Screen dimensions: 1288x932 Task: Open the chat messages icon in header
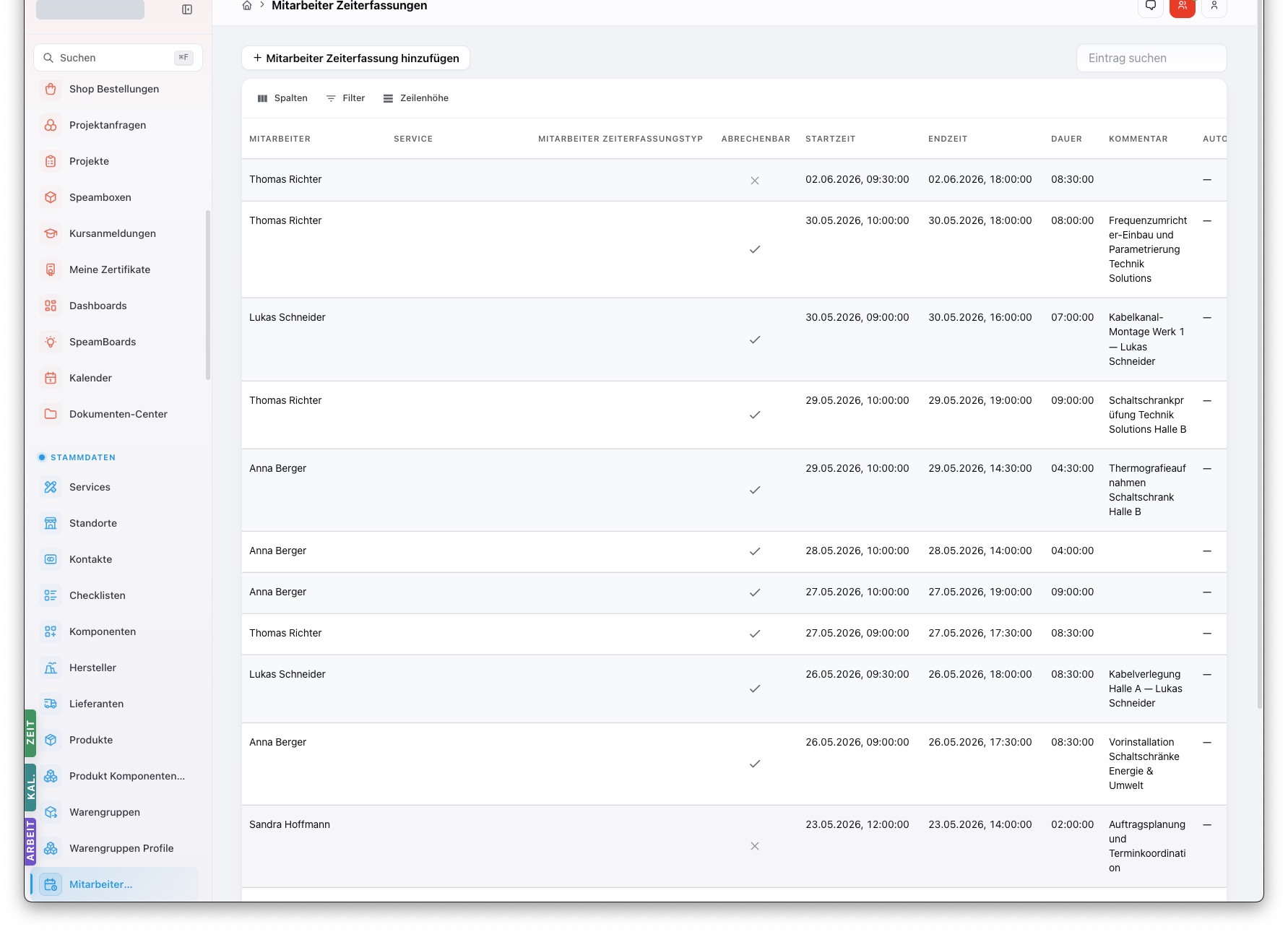(1151, 6)
